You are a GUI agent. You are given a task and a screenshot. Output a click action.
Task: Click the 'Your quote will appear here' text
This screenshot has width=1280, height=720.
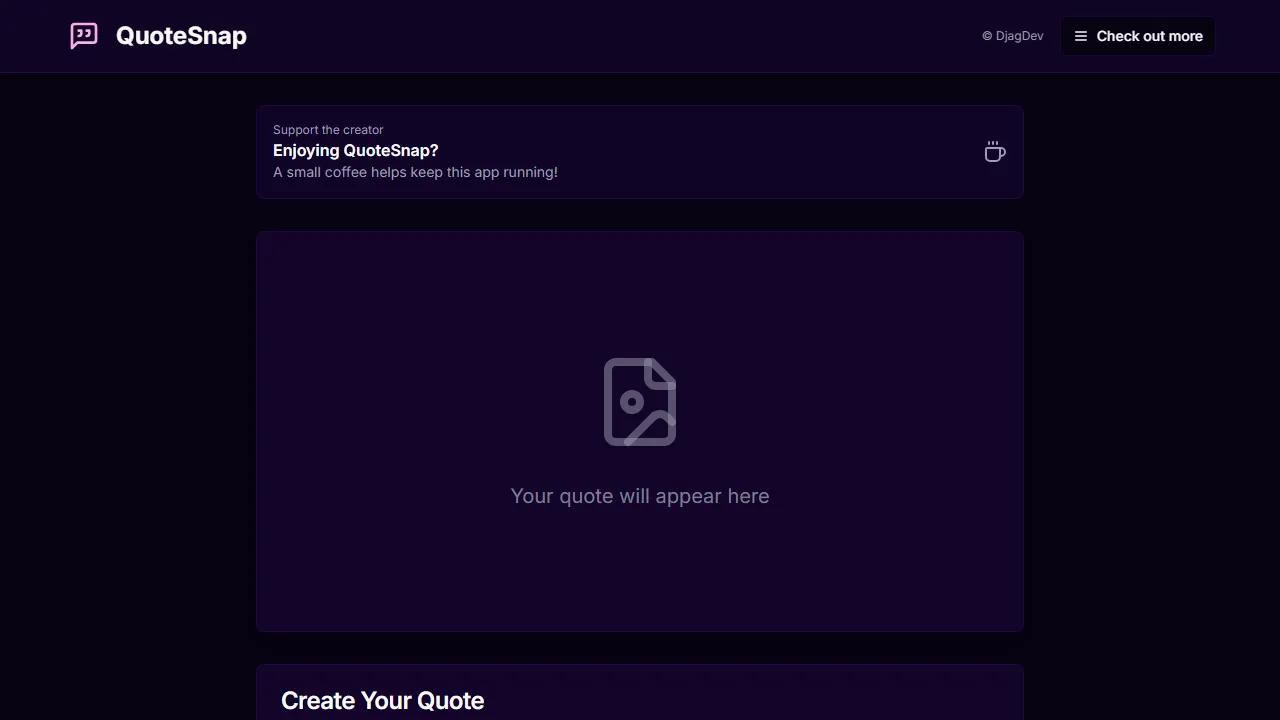coord(639,496)
